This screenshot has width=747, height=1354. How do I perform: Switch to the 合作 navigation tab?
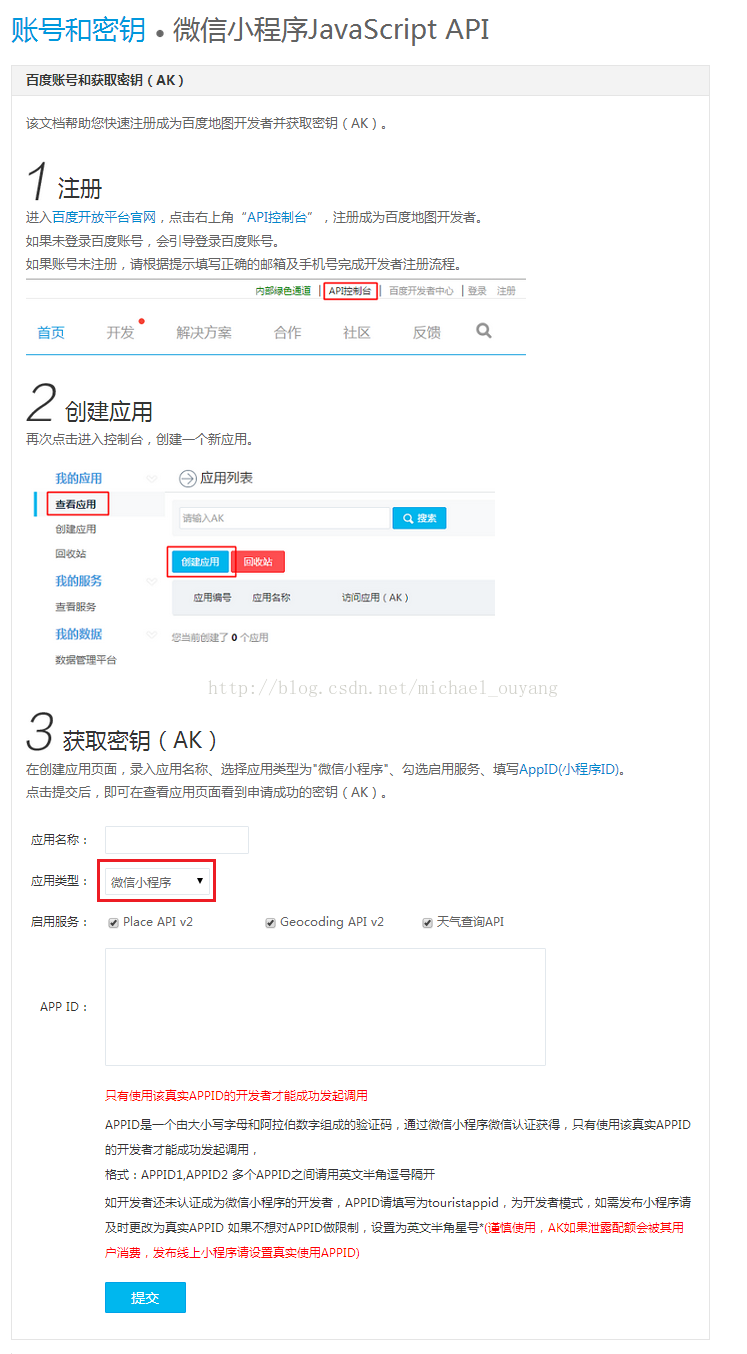(x=287, y=332)
